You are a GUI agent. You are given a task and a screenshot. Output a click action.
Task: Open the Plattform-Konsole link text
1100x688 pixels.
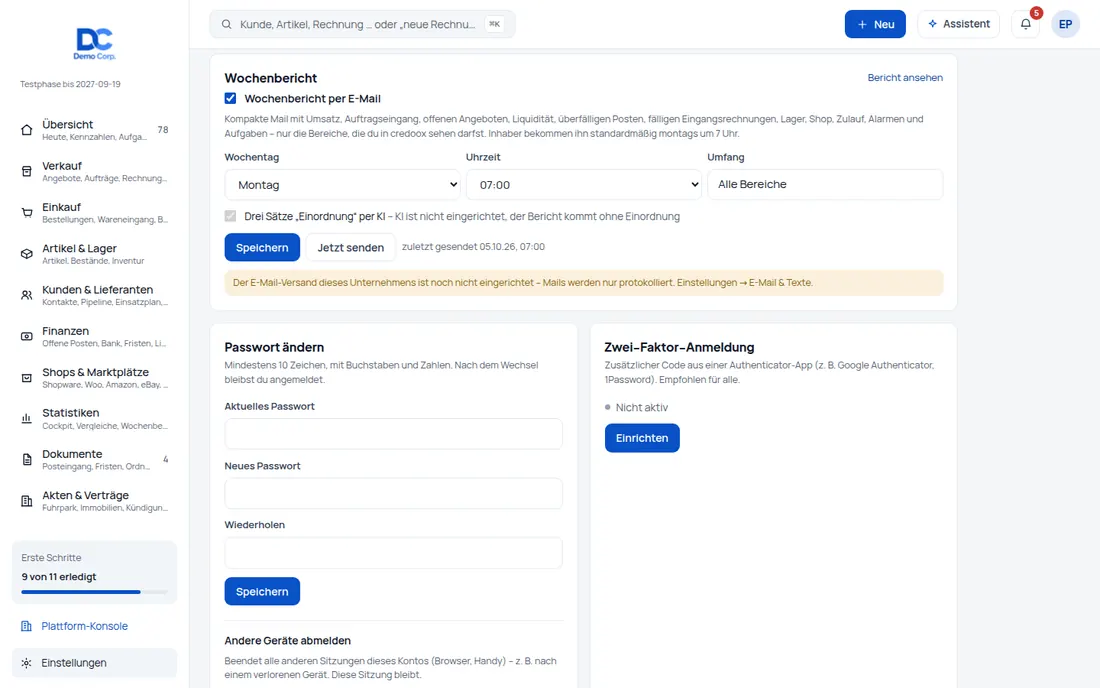84,626
